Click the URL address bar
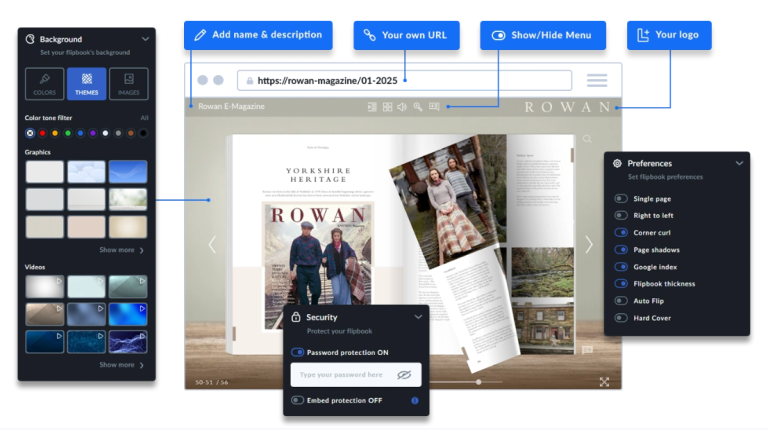The width and height of the screenshot is (768, 430). pyautogui.click(x=405, y=81)
